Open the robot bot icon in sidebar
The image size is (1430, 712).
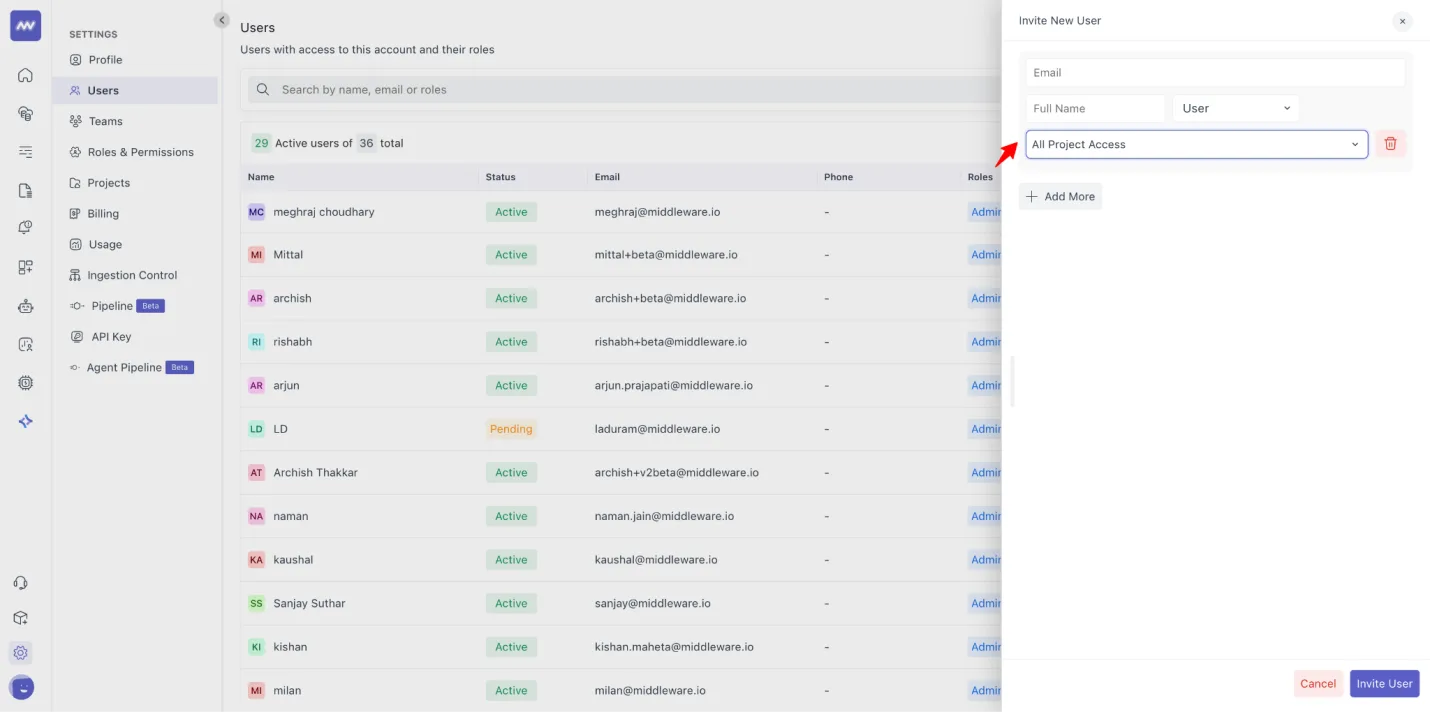click(x=25, y=306)
